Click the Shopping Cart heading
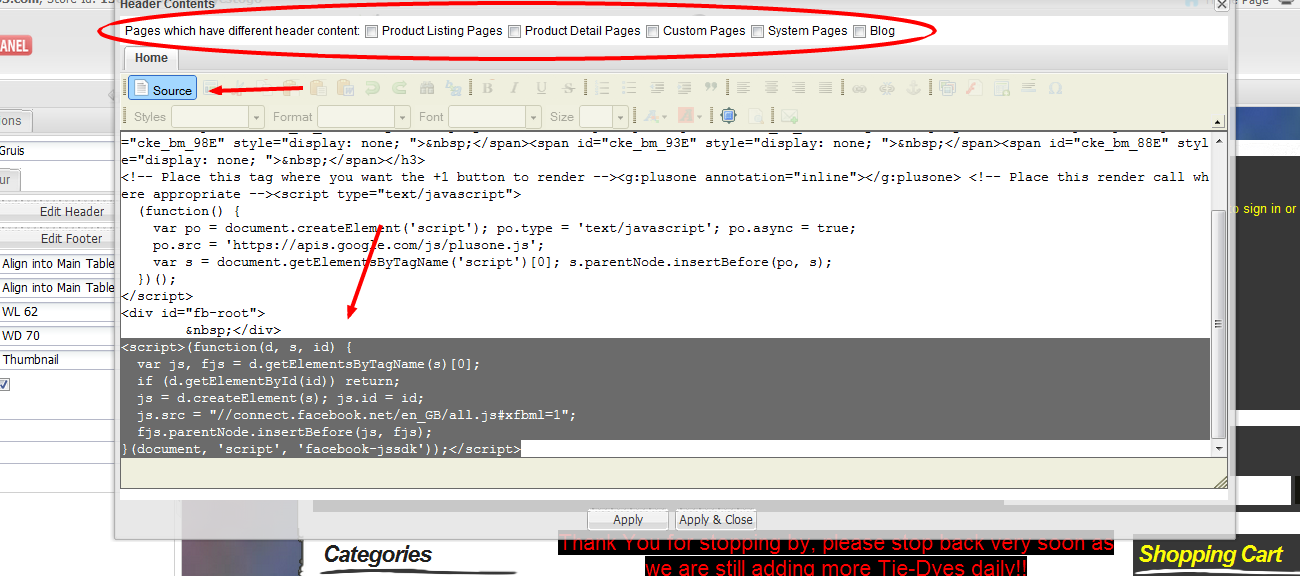The width and height of the screenshot is (1300, 576). tap(1211, 555)
